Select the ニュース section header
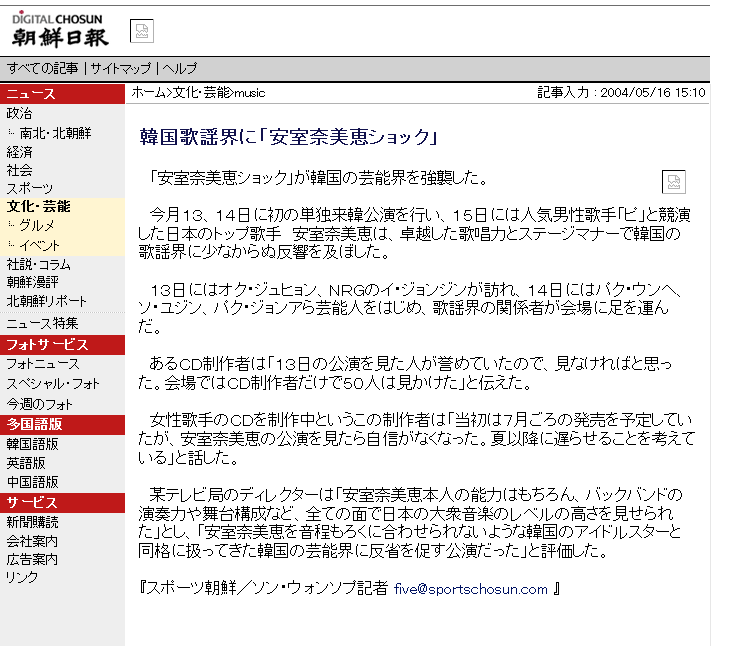The height and width of the screenshot is (646, 740). point(62,94)
